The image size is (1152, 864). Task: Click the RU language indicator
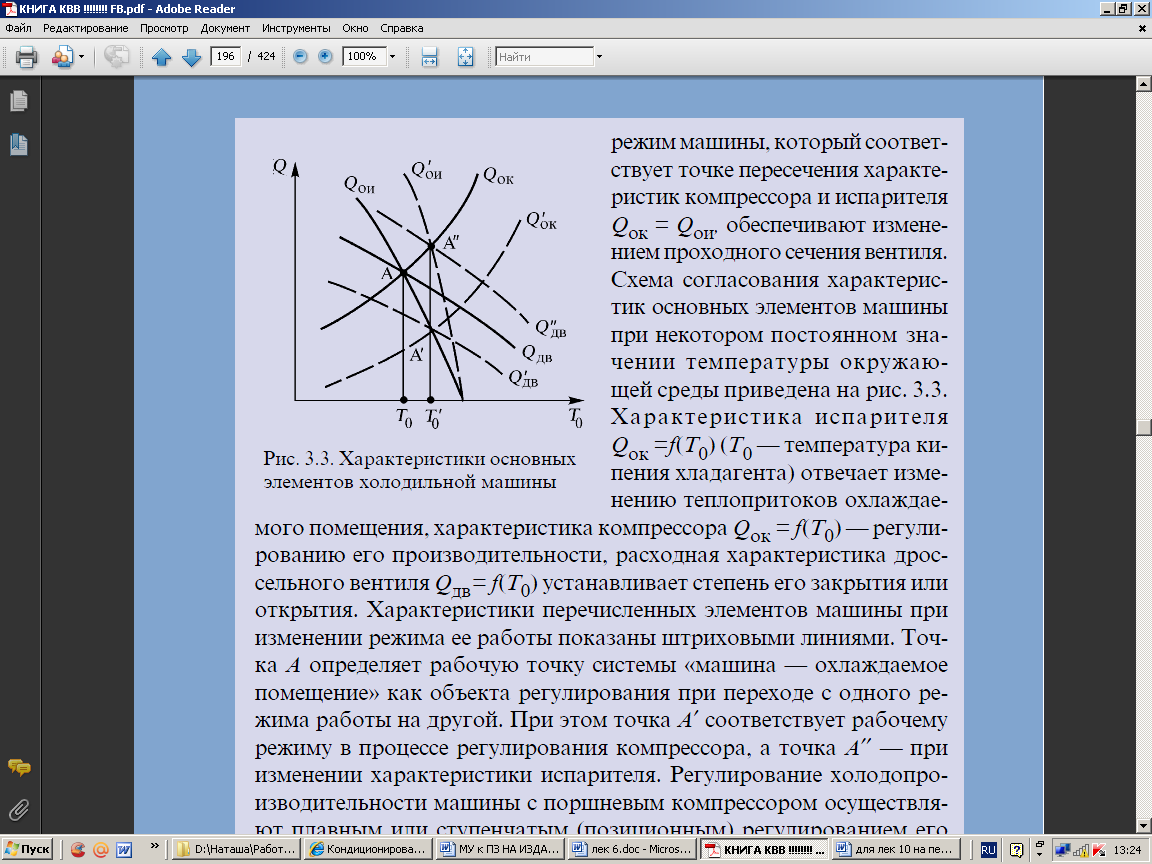click(988, 850)
